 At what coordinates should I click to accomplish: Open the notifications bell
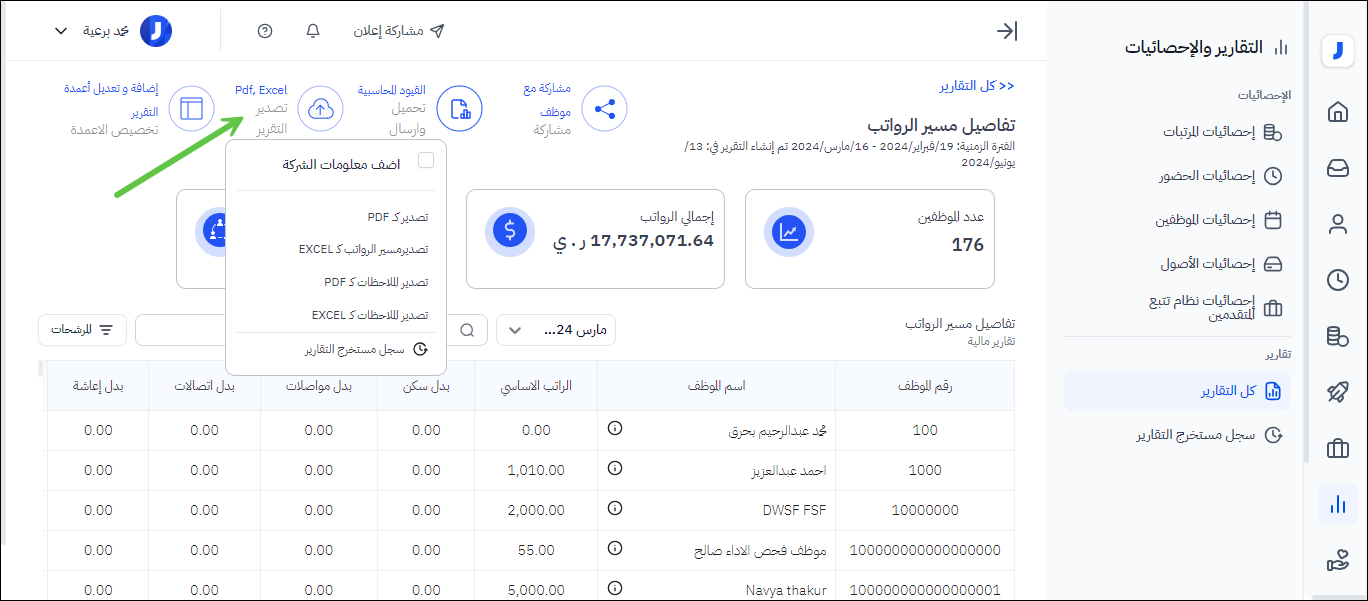pyautogui.click(x=313, y=31)
